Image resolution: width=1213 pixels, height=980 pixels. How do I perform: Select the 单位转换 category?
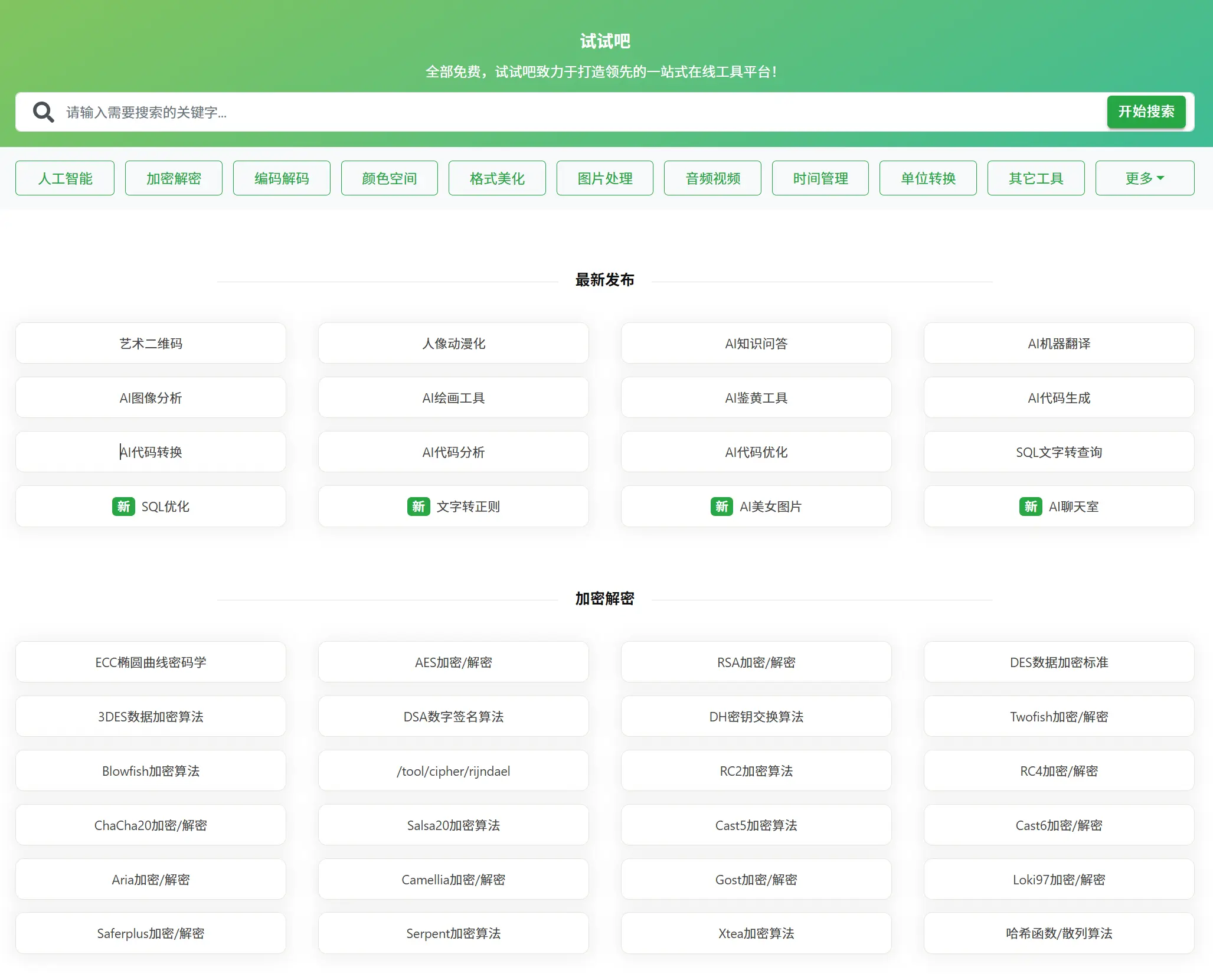click(x=928, y=178)
